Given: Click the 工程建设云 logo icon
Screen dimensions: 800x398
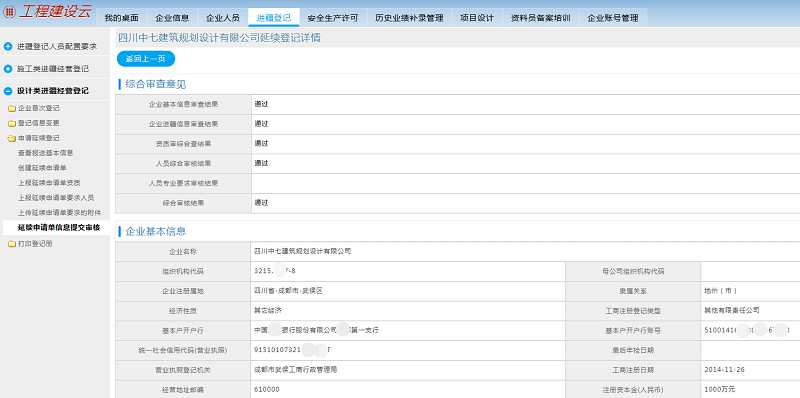Looking at the screenshot, I should click(9, 12).
